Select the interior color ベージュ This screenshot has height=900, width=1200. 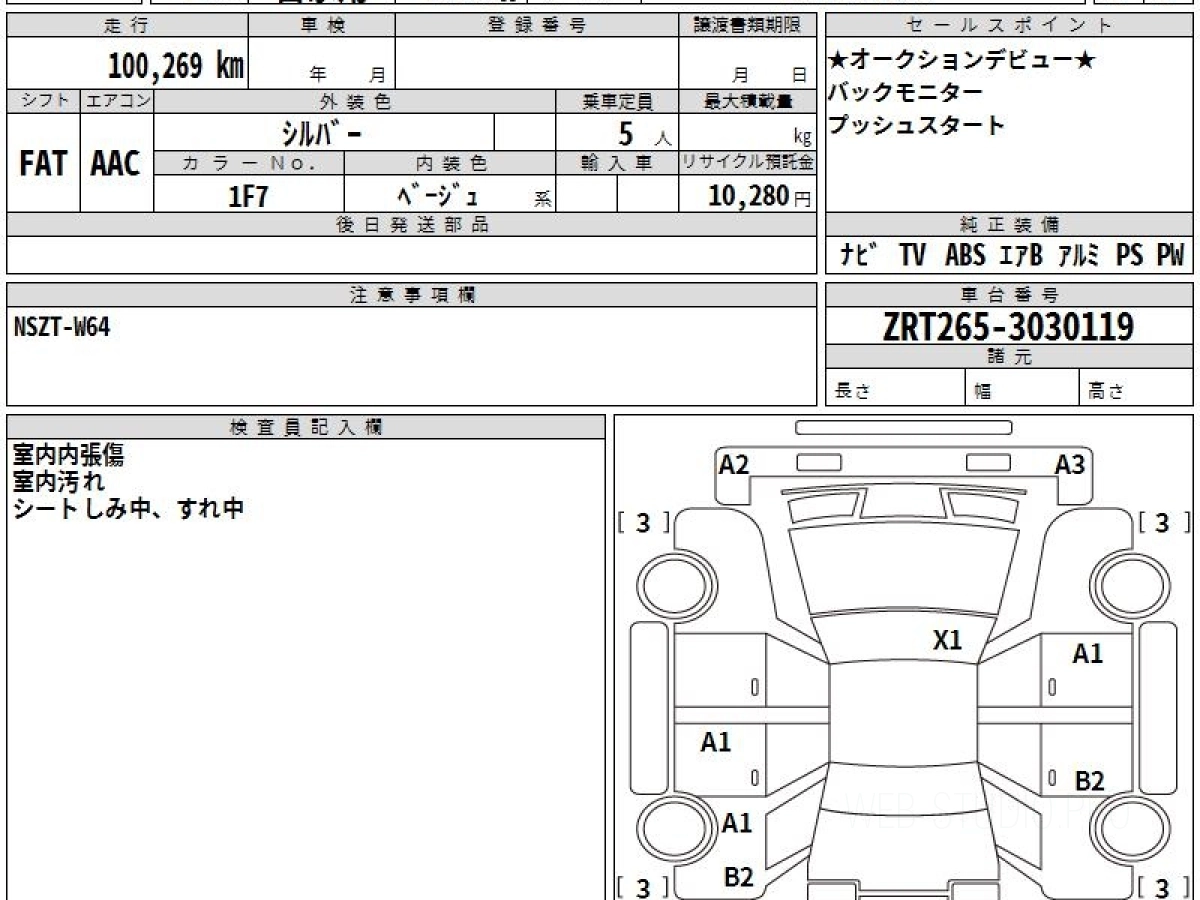tap(437, 194)
